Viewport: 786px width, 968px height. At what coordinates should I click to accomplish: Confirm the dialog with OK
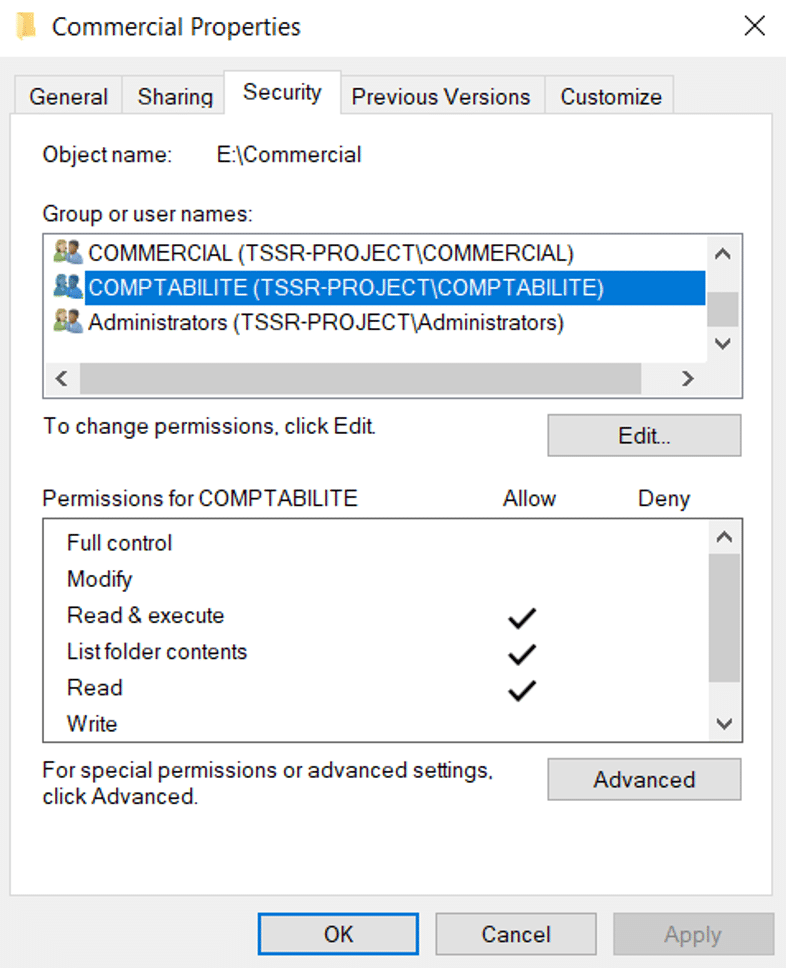click(x=339, y=934)
